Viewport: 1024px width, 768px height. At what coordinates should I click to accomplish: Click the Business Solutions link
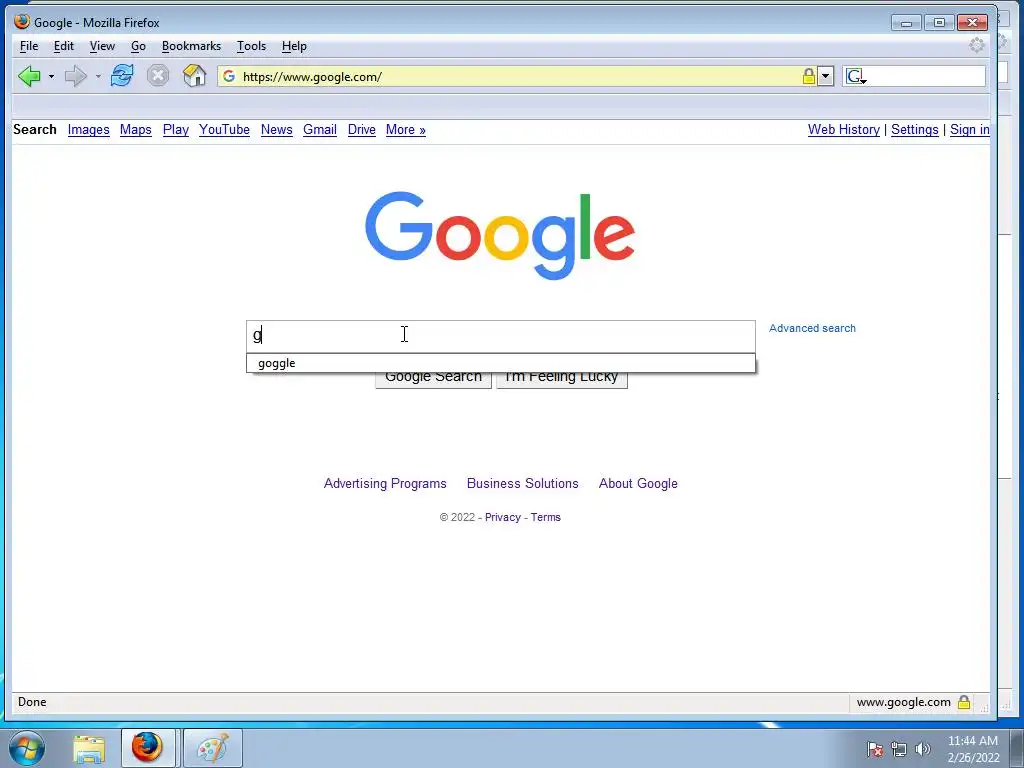pyautogui.click(x=522, y=484)
